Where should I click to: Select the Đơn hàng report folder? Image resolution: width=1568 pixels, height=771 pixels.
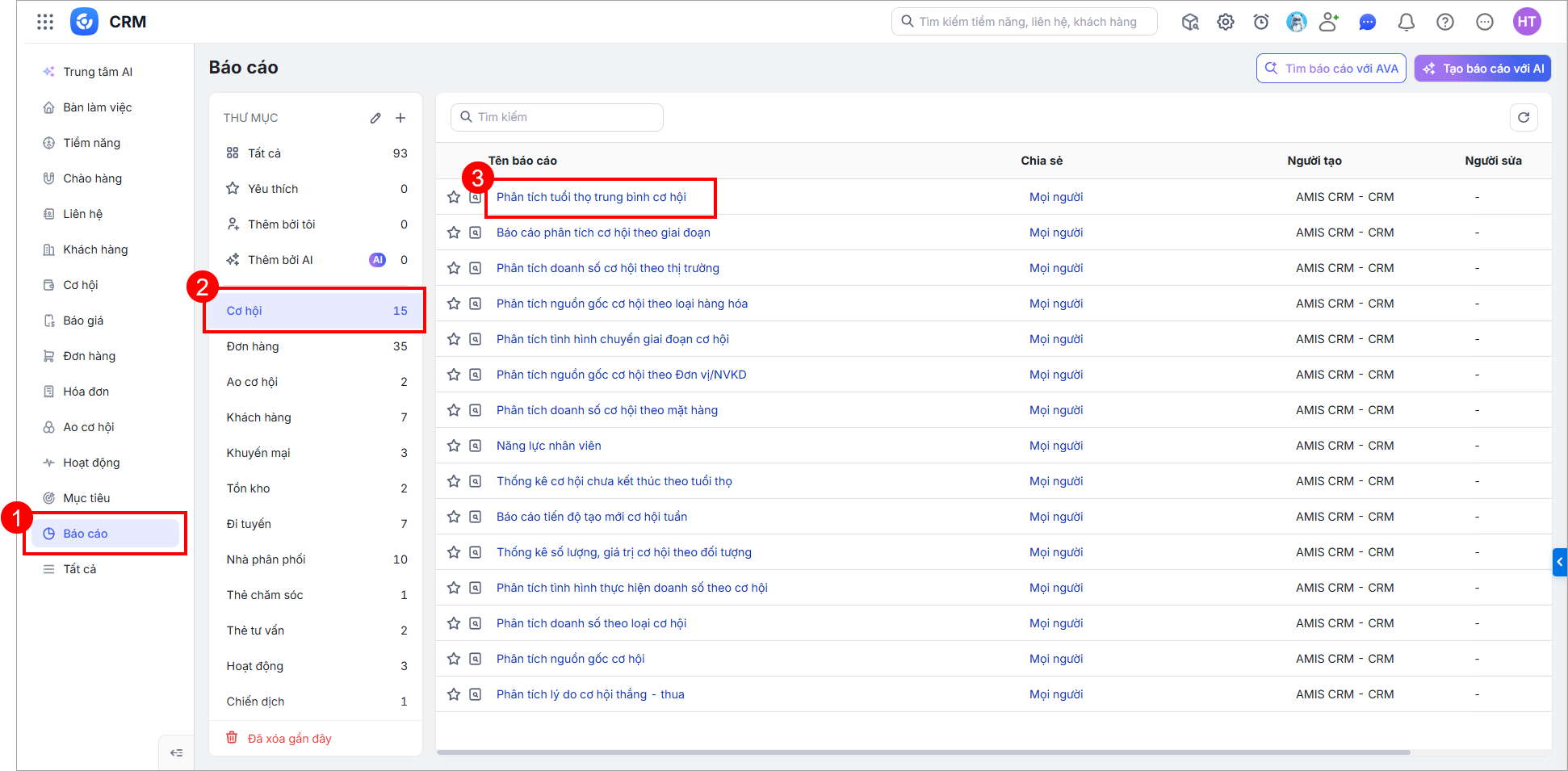pyautogui.click(x=316, y=346)
